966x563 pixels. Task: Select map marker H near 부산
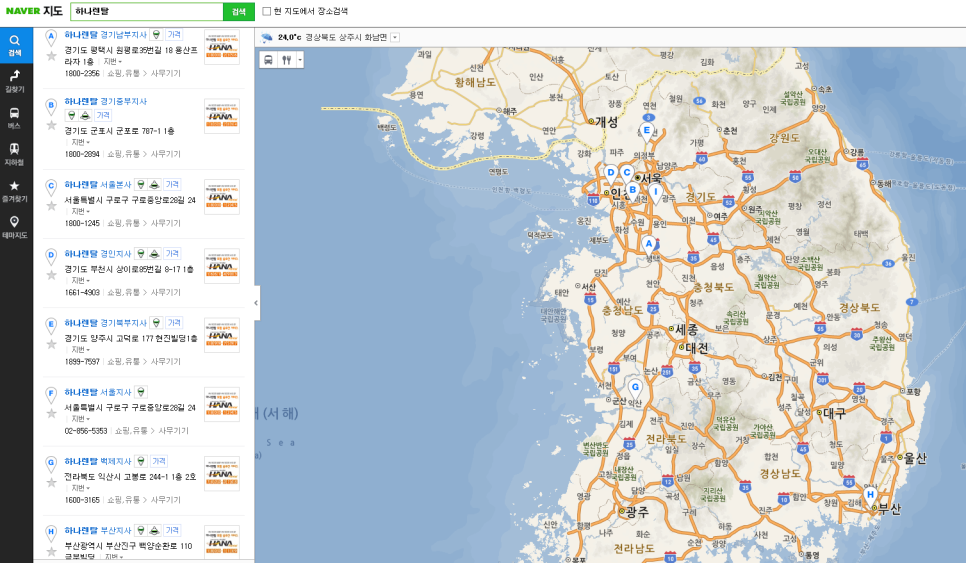click(870, 496)
